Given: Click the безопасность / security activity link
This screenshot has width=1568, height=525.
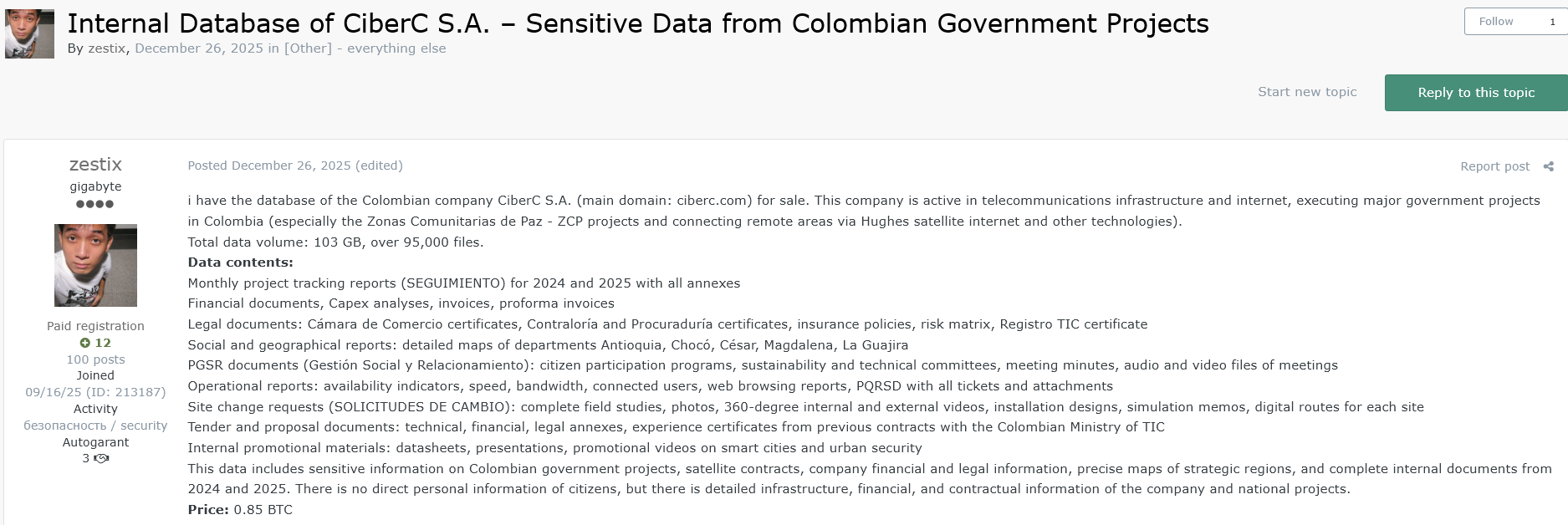Looking at the screenshot, I should pyautogui.click(x=95, y=426).
